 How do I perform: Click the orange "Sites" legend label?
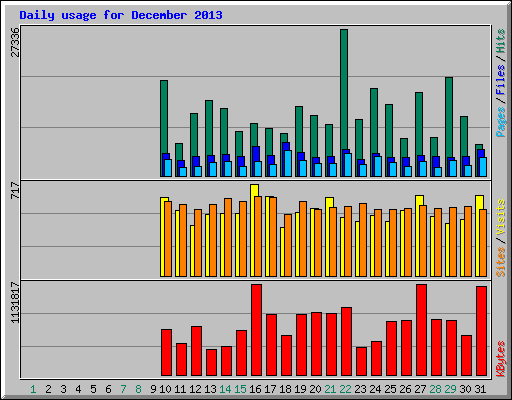point(501,262)
